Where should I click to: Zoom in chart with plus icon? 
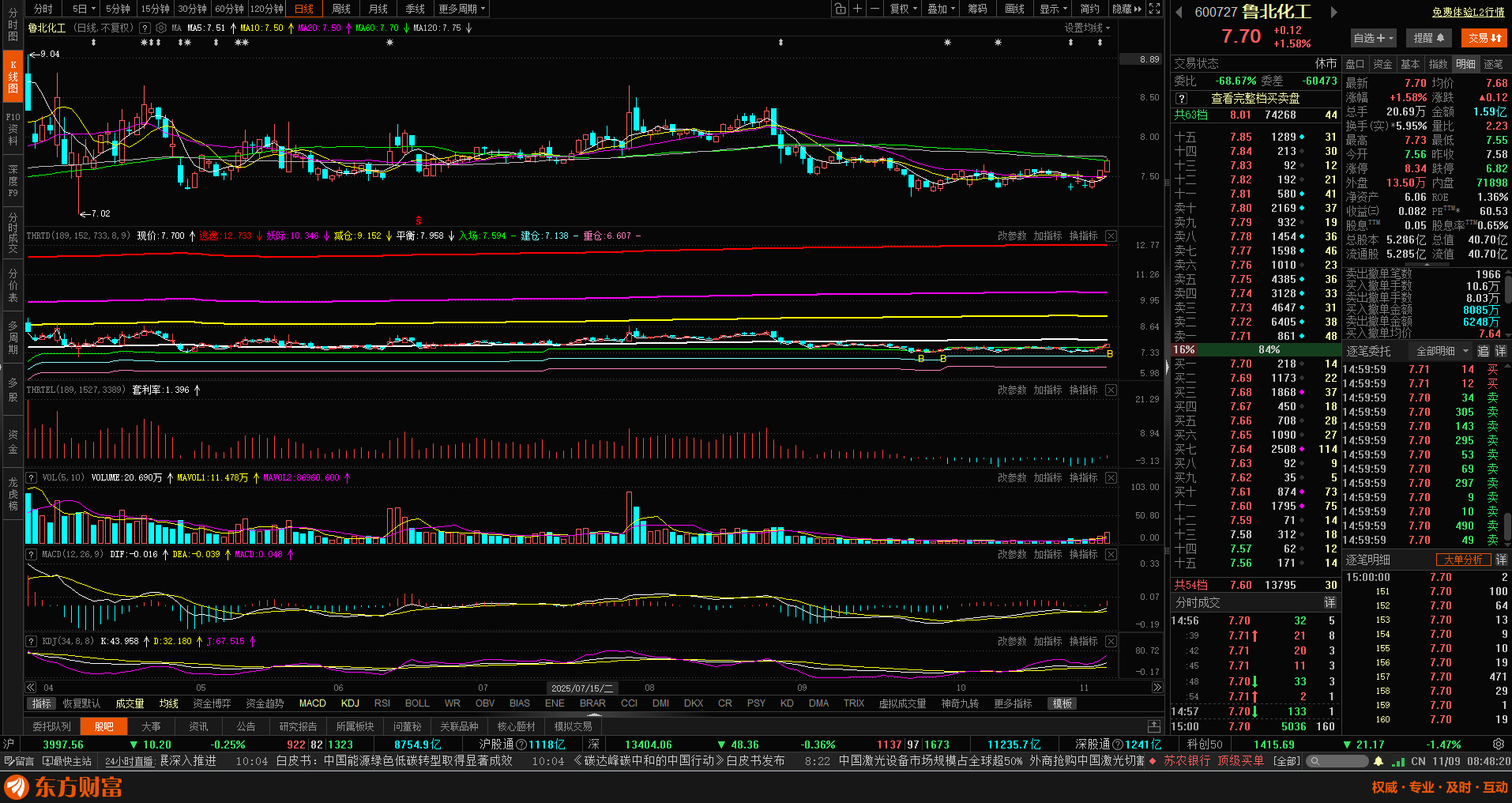click(857, 9)
